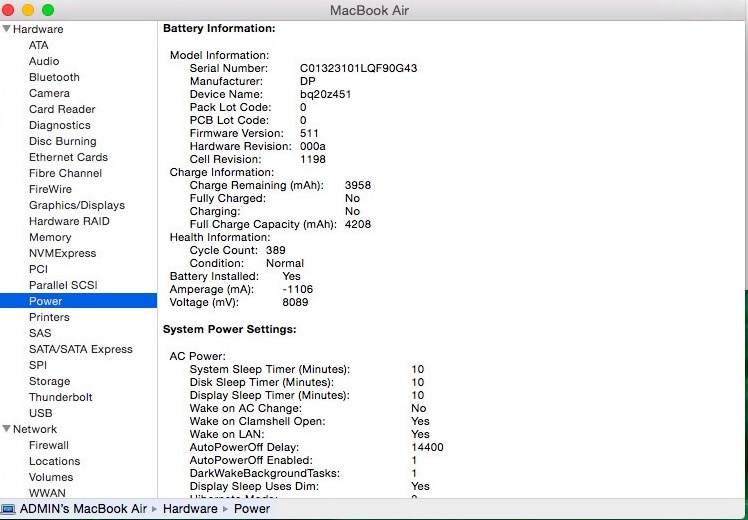Click the AC Power label
748x520 pixels.
(197, 356)
